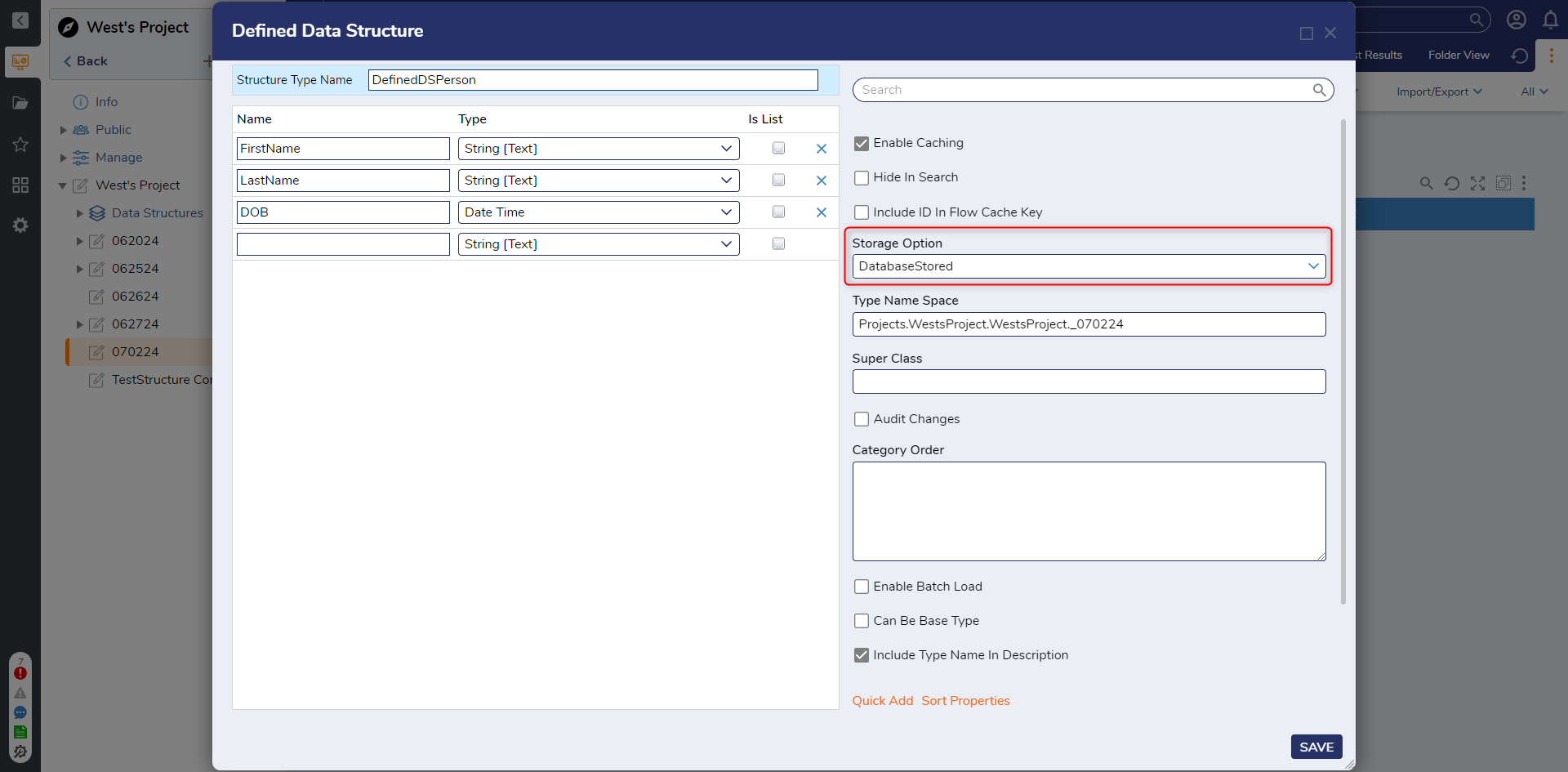The height and width of the screenshot is (772, 1568).
Task: Collapse the West's Project tree node
Action: coord(63,185)
